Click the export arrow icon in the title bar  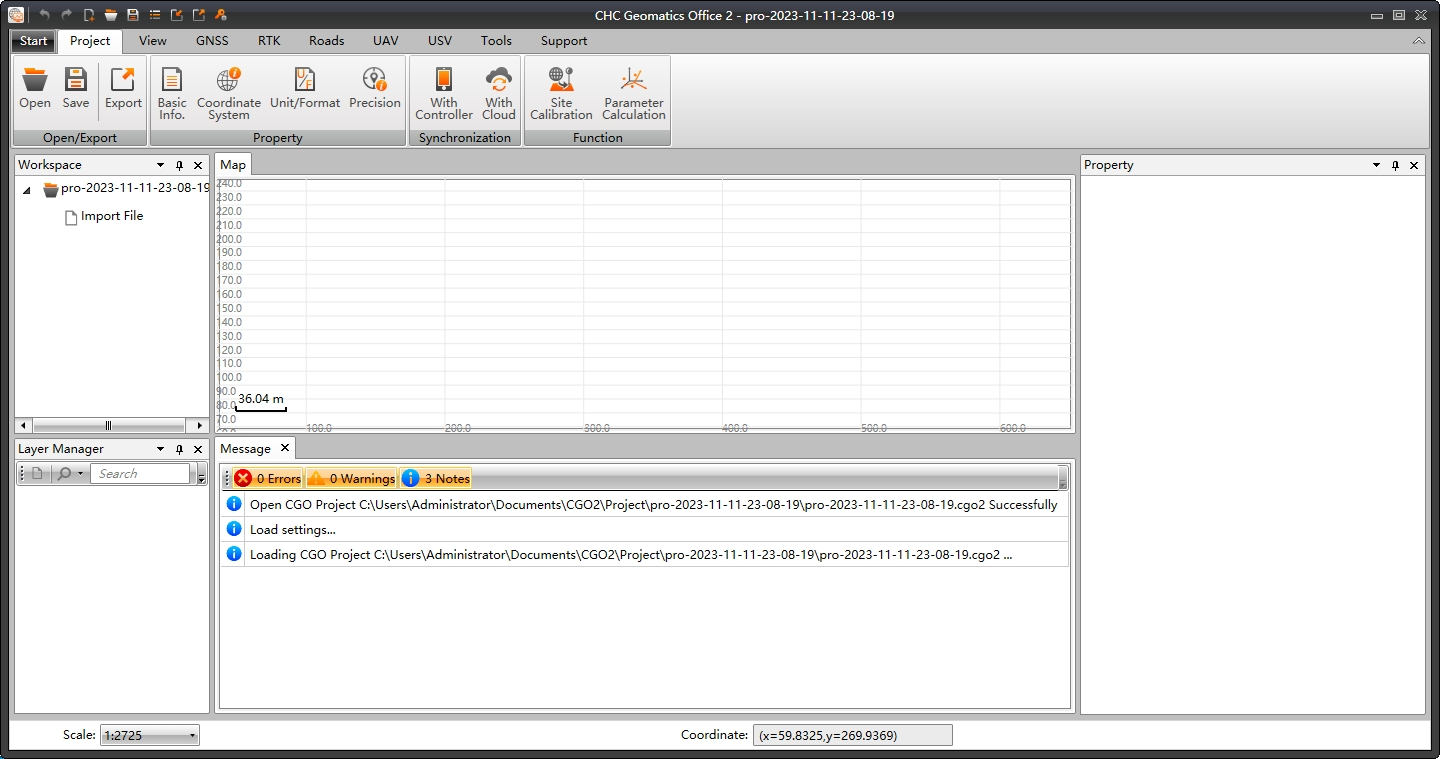pos(199,15)
